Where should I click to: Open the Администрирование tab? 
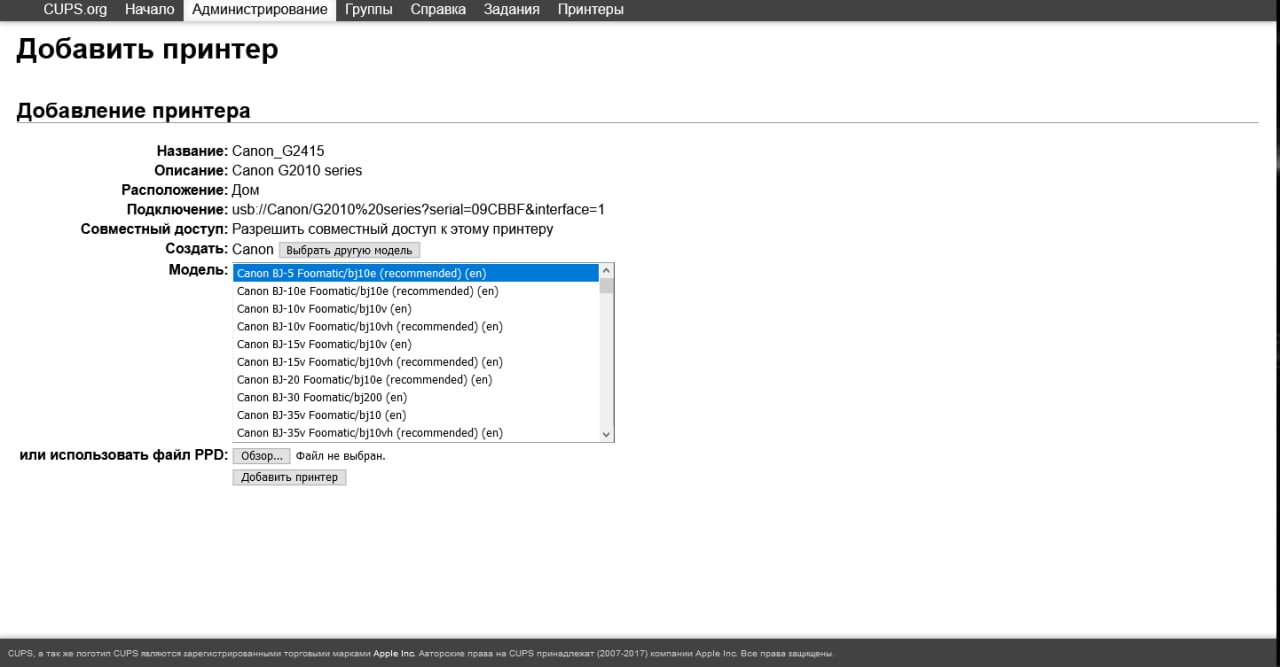260,9
